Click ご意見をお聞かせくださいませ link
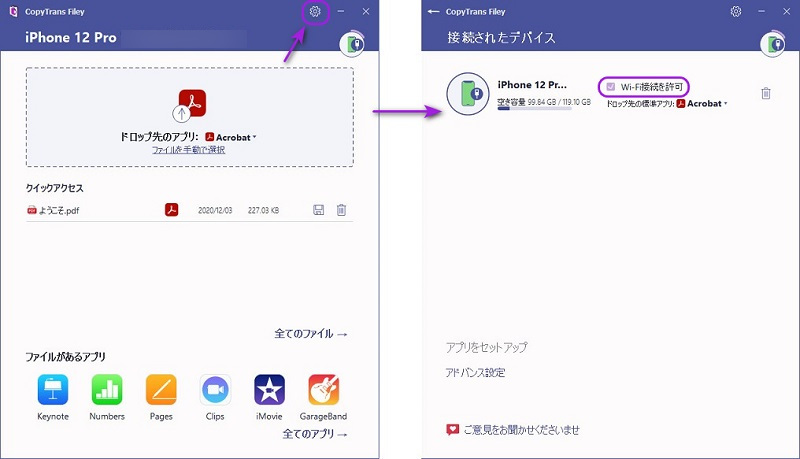This screenshot has height=459, width=800. tap(521, 430)
